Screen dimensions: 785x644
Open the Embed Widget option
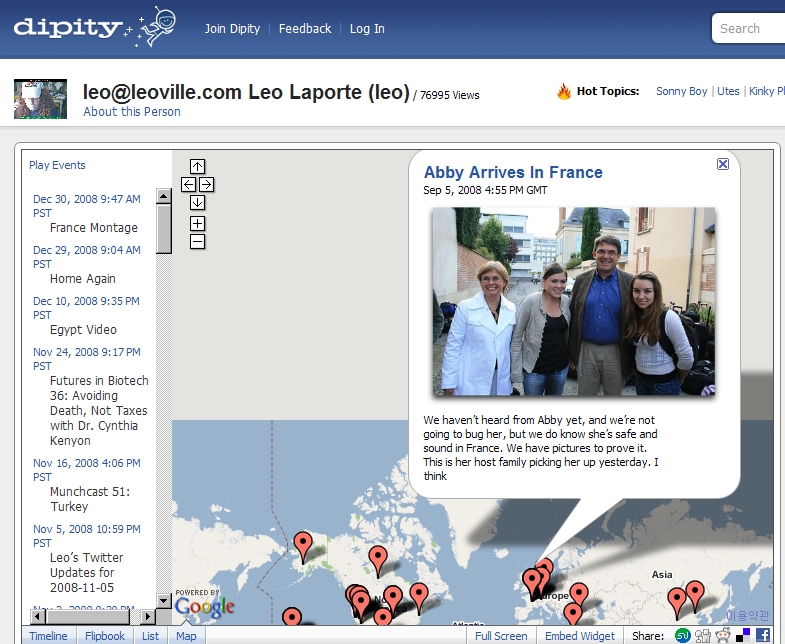580,636
